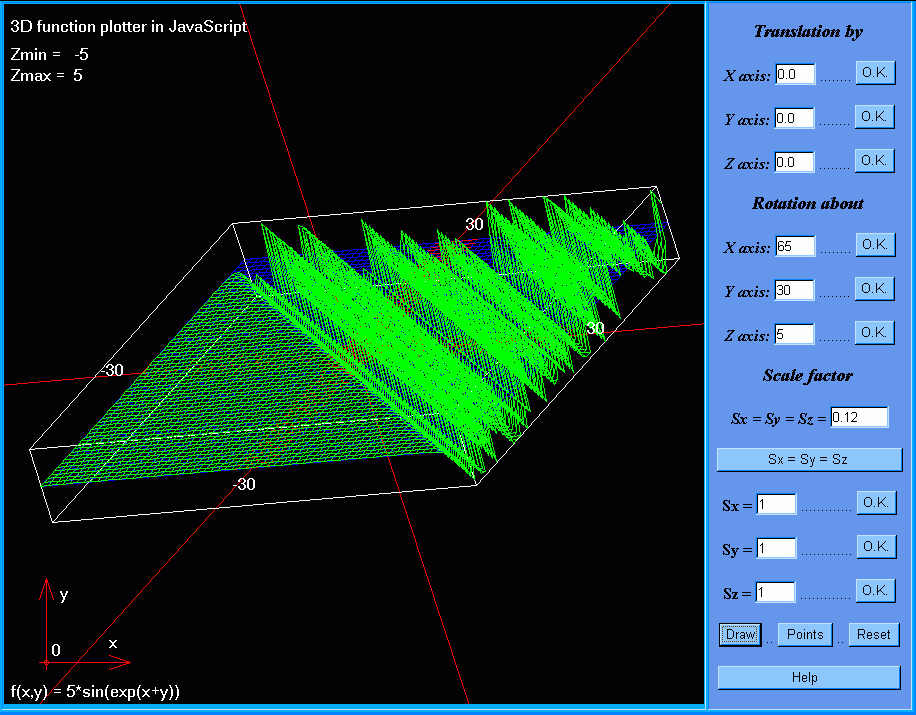Viewport: 916px width, 715px height.
Task: Click the X axis translation input field
Action: [x=795, y=75]
